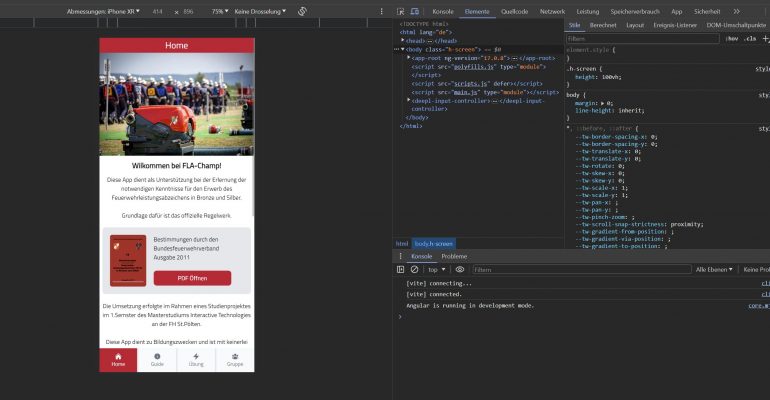Tap the Übung lightning icon in navigation
The height and width of the screenshot is (400, 770).
tap(196, 356)
